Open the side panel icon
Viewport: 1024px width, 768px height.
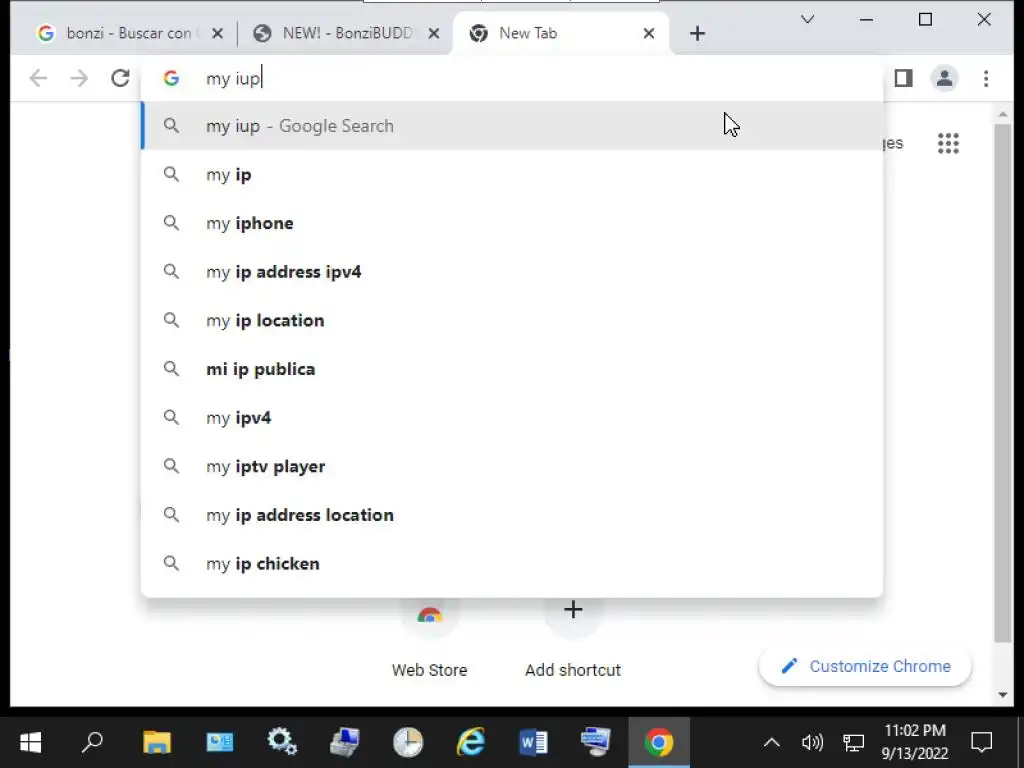click(x=904, y=78)
